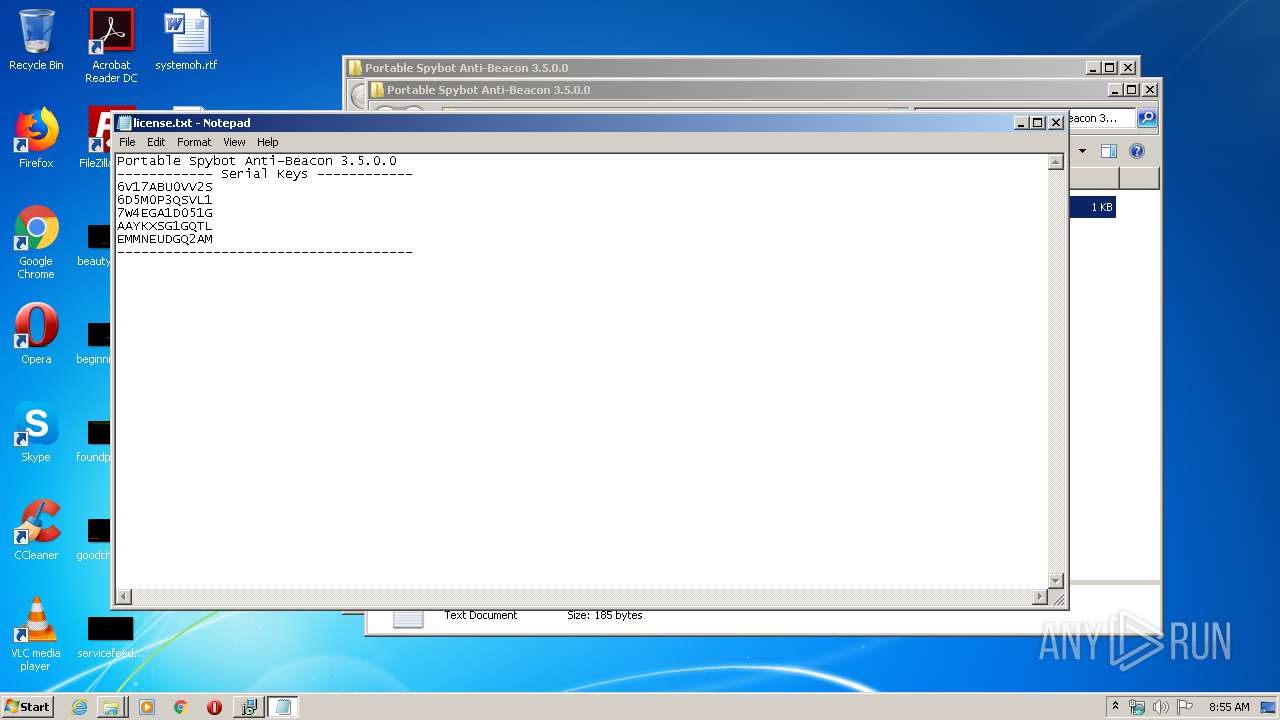Open the VLC media player desktop shortcut
The width and height of the screenshot is (1280, 720).
point(36,634)
